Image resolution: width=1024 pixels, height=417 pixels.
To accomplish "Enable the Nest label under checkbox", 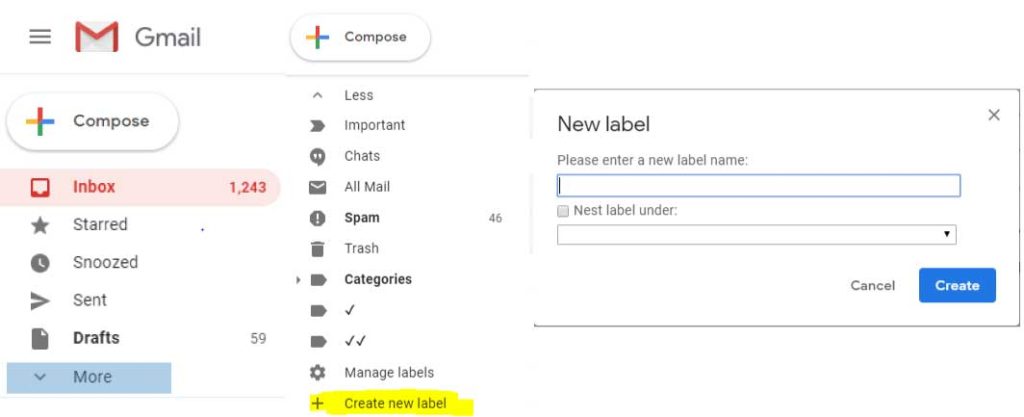I will pos(564,211).
